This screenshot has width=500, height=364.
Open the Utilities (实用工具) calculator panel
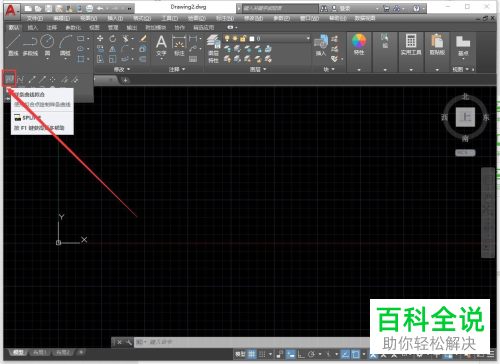(411, 45)
